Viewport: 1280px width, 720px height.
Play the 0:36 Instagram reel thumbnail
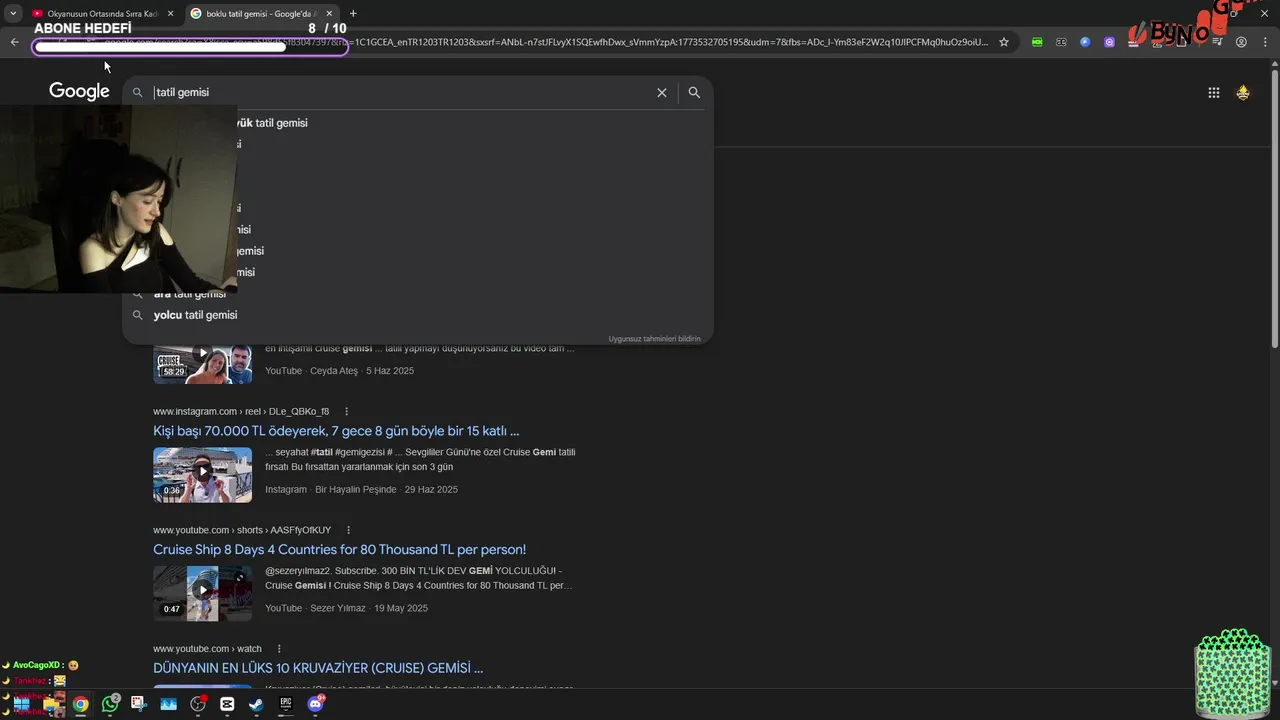click(202, 474)
